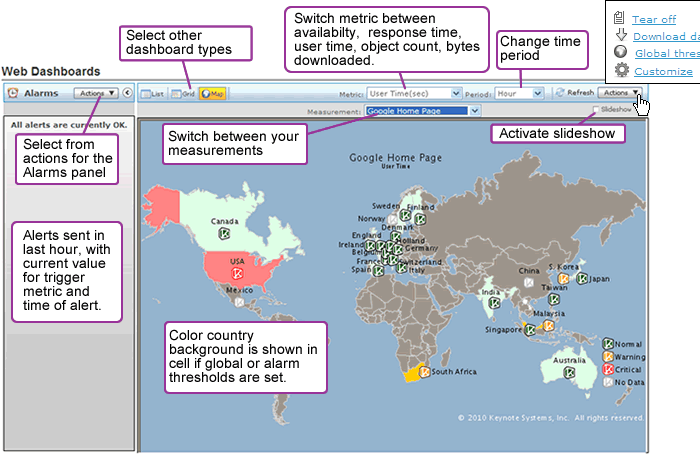Click the Tear off link
Image resolution: width=700 pixels, height=456 pixels.
click(653, 19)
